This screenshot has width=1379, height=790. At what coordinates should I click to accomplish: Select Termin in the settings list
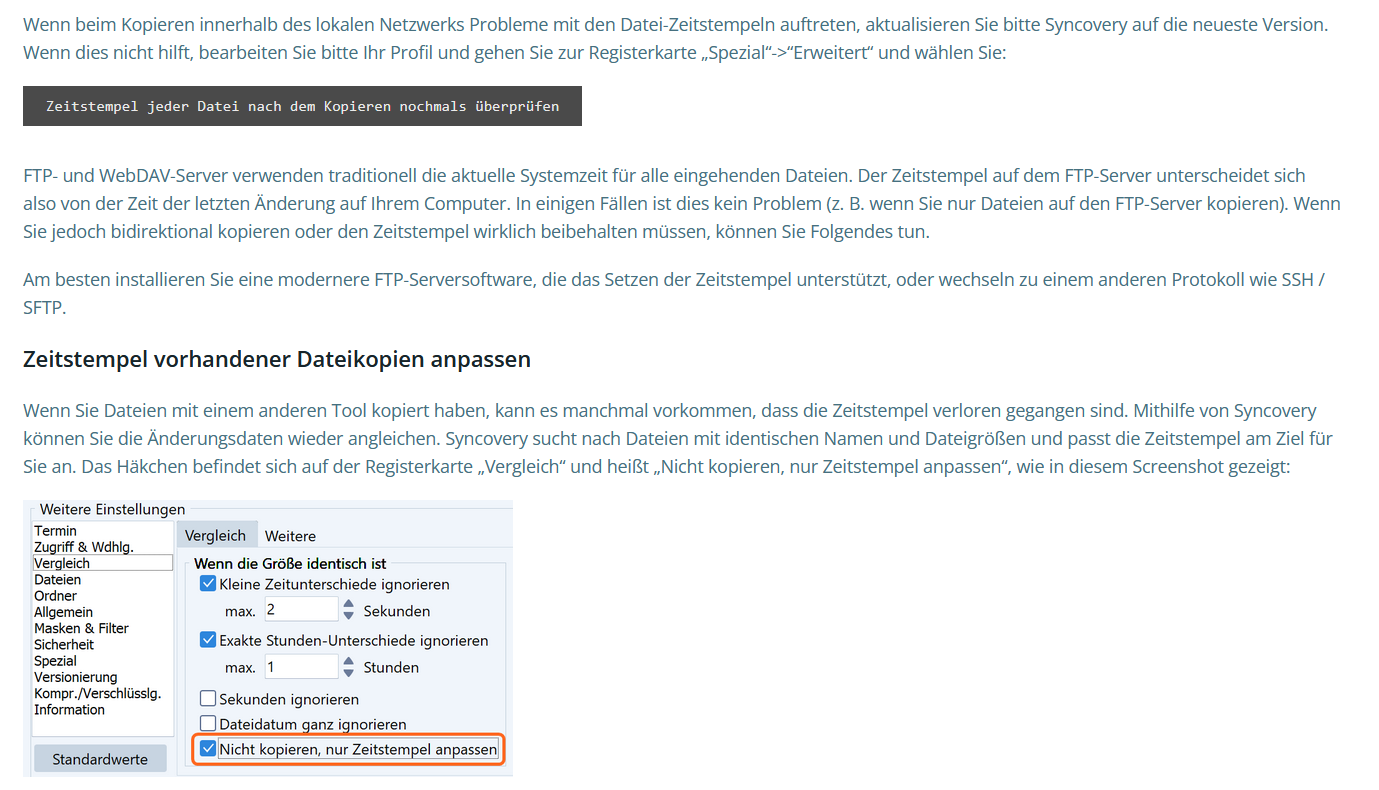pos(56,531)
